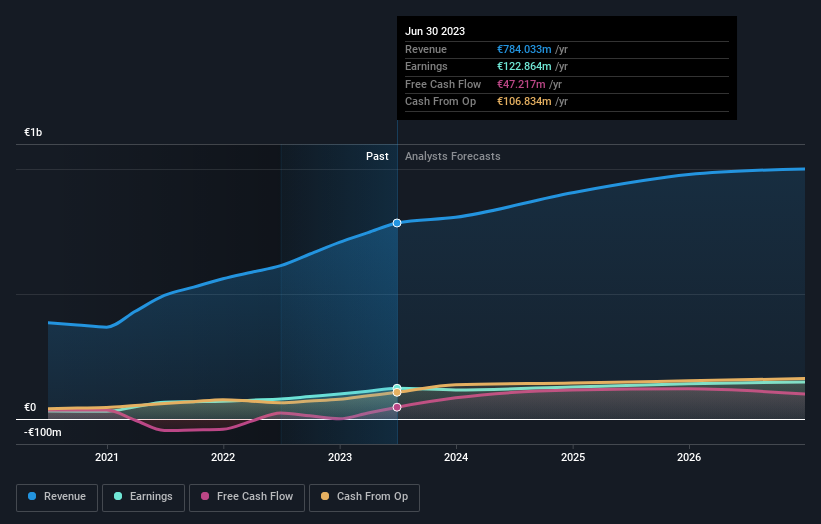Click the teal Earnings data point marker

397,388
